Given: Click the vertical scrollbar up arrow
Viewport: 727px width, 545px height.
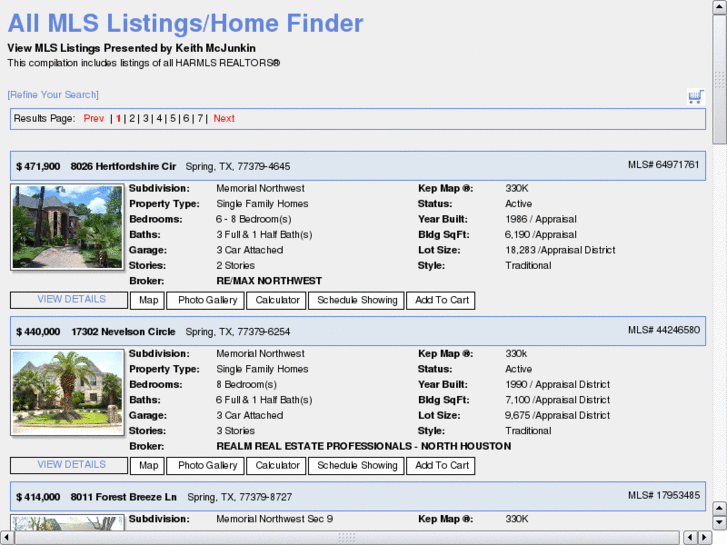Looking at the screenshot, I should point(719,7).
